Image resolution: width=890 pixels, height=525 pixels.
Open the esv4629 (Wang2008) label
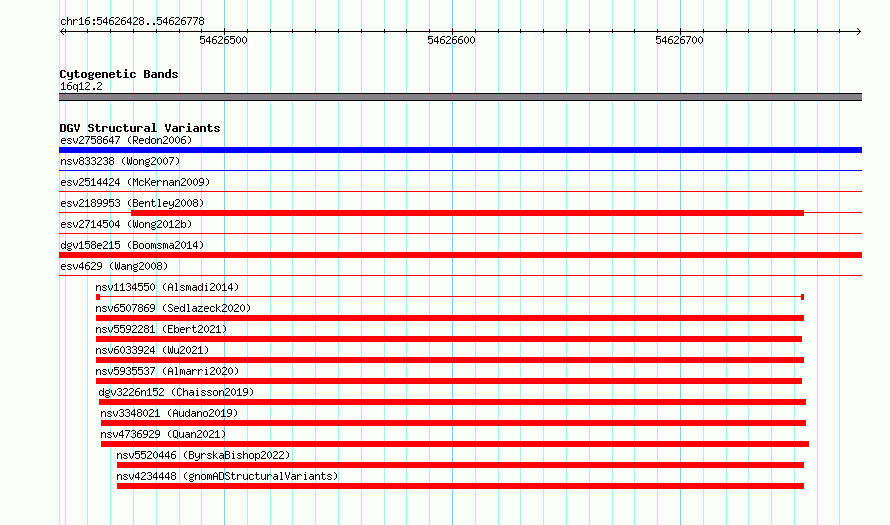[x=114, y=266]
